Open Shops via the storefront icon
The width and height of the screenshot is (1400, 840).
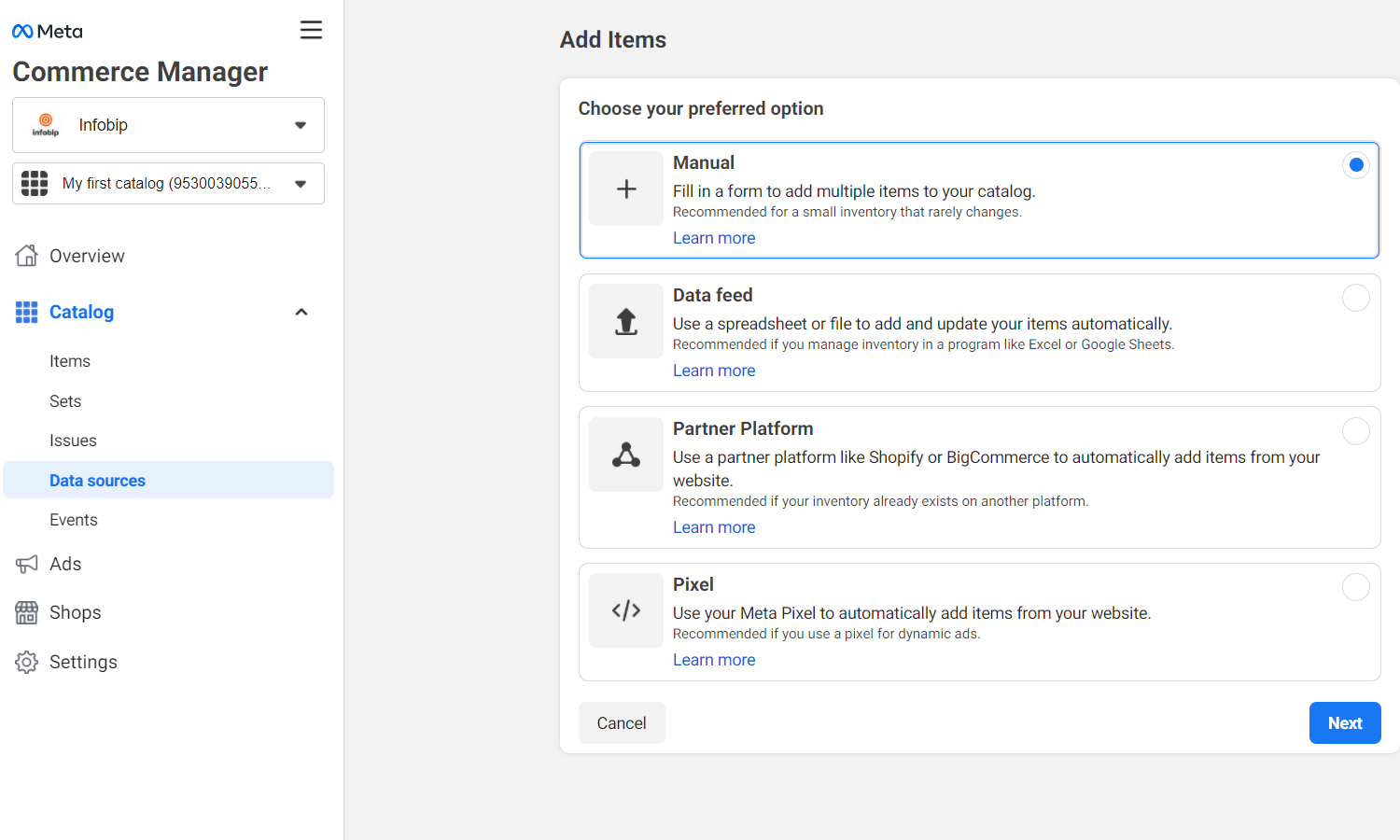26,612
